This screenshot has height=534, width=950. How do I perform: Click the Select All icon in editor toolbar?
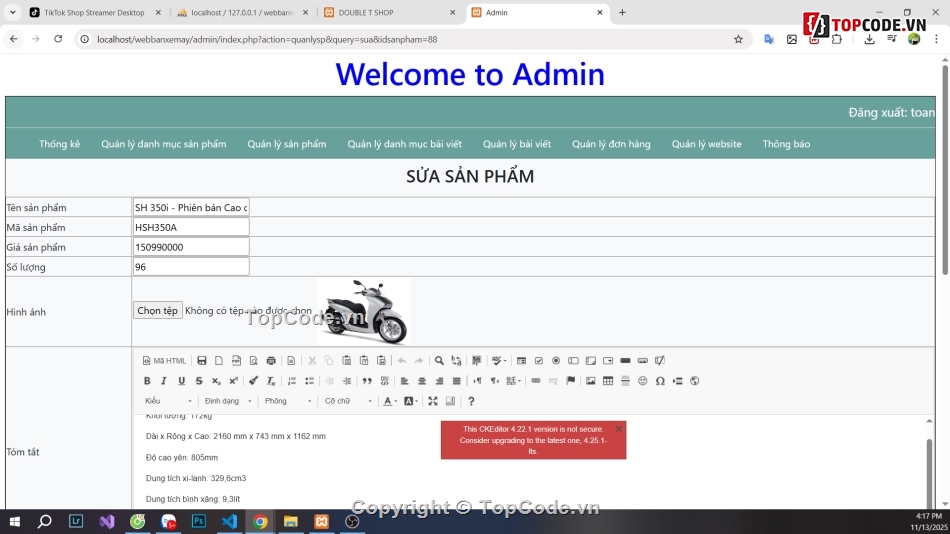(477, 361)
